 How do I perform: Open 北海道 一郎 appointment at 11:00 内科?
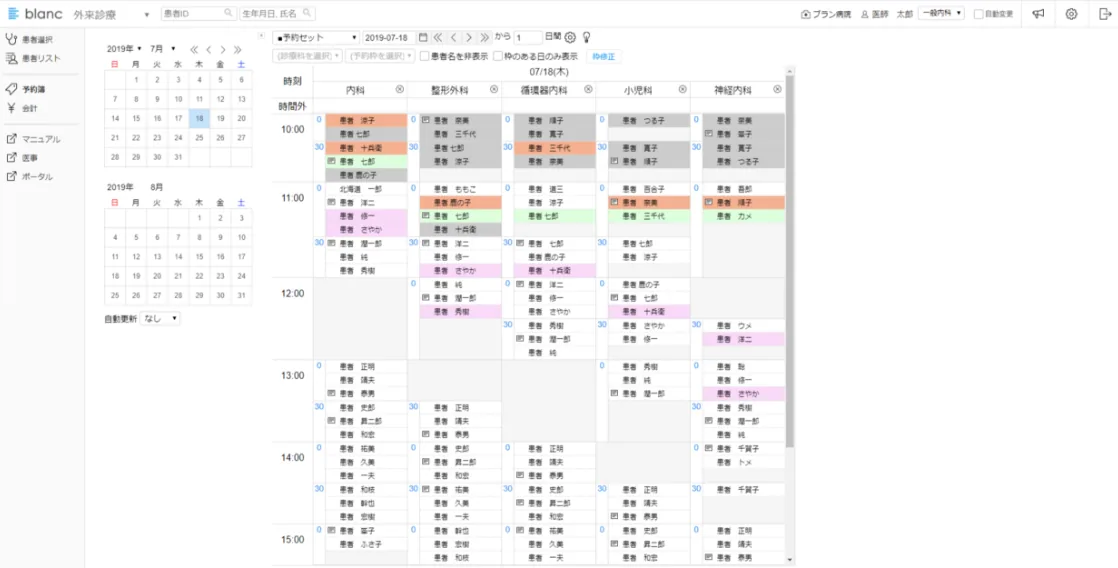pos(366,189)
